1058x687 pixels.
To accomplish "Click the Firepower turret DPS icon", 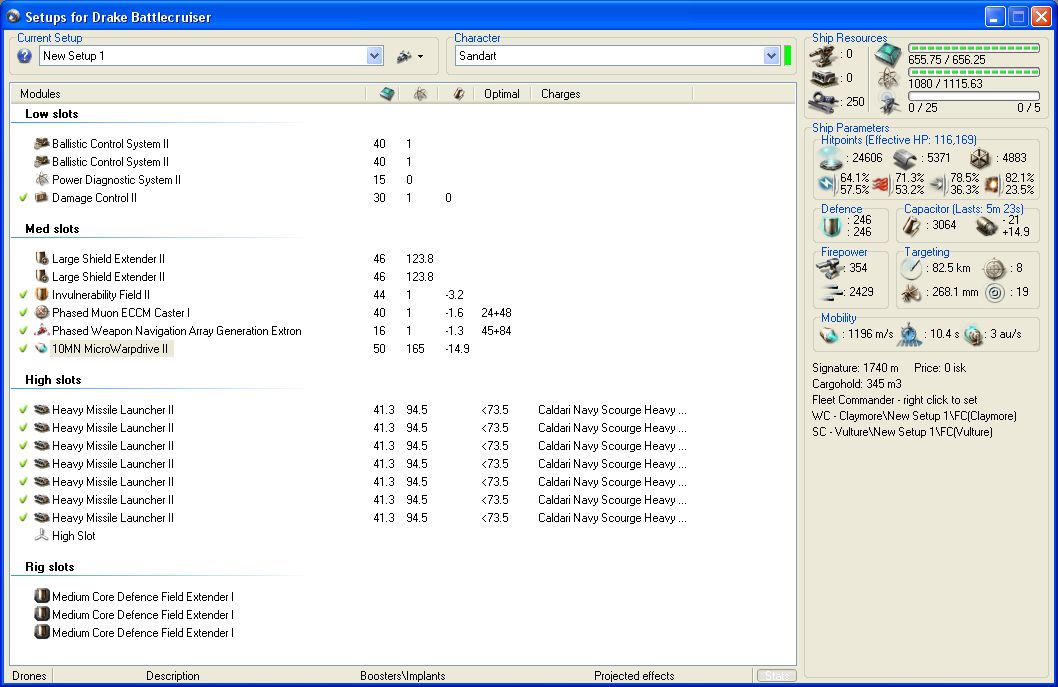I will tap(828, 269).
